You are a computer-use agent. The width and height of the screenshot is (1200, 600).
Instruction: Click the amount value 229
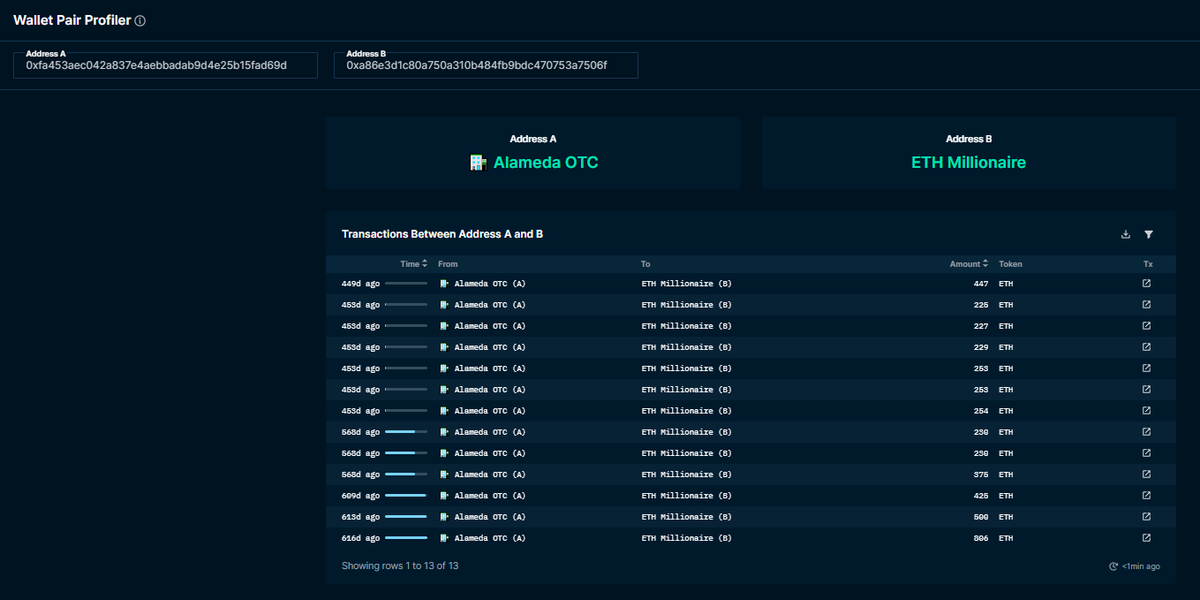click(980, 347)
